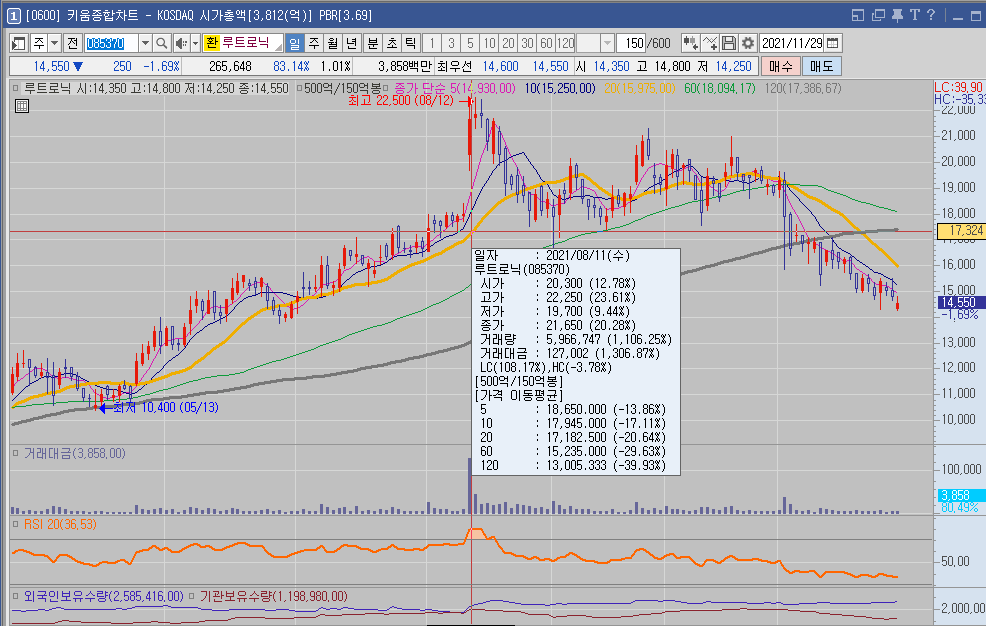Click the 매도 sell button
This screenshot has height=626, width=986.
point(821,66)
